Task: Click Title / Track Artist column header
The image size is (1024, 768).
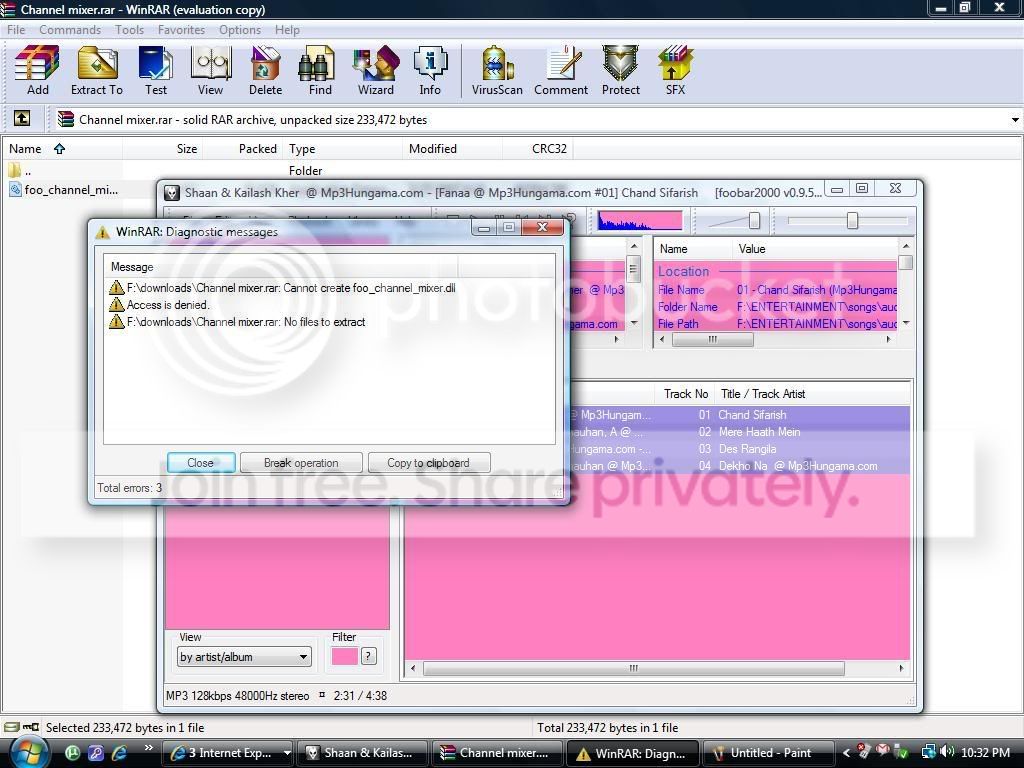Action: pos(812,394)
